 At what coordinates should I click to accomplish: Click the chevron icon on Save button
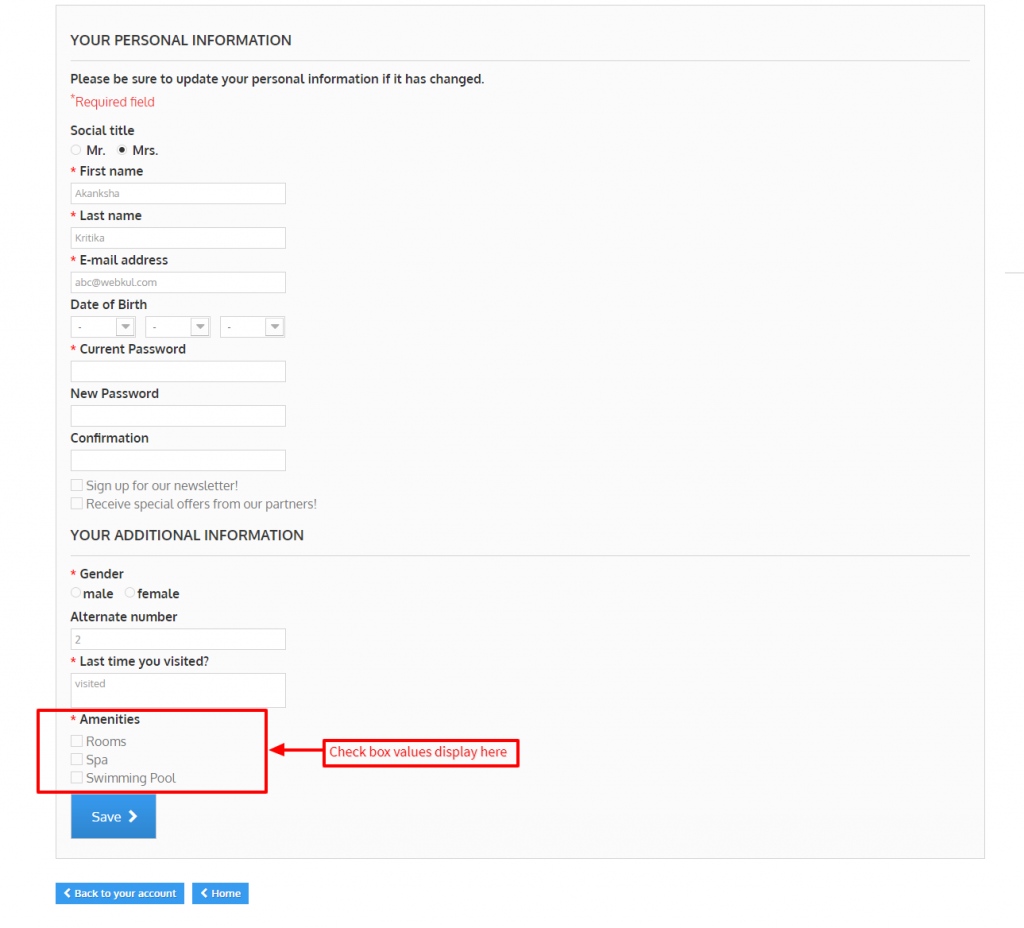click(133, 816)
